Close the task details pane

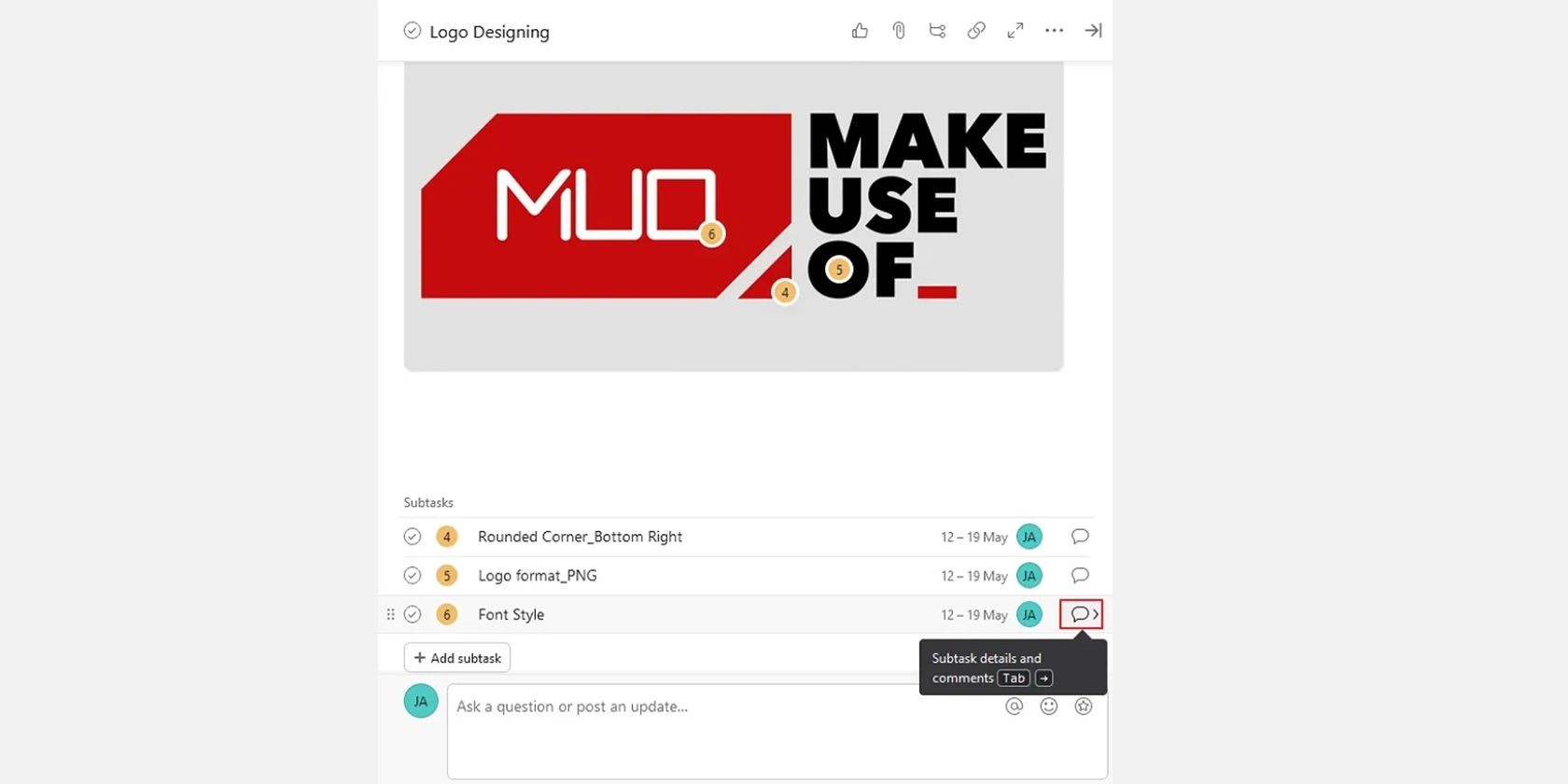(x=1093, y=31)
